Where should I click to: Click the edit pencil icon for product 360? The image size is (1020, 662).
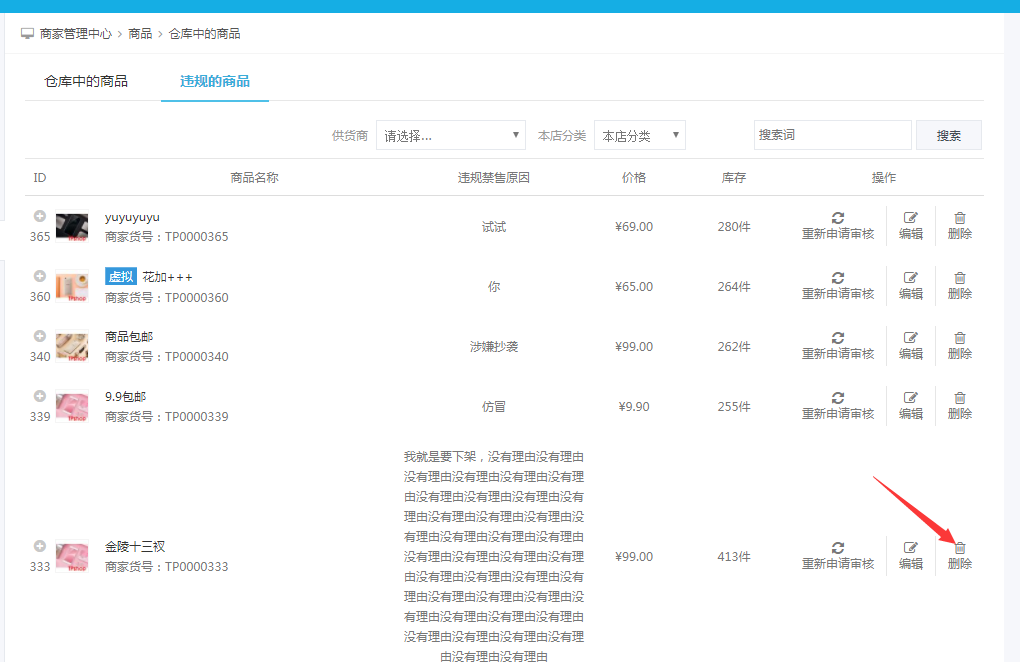pos(910,278)
